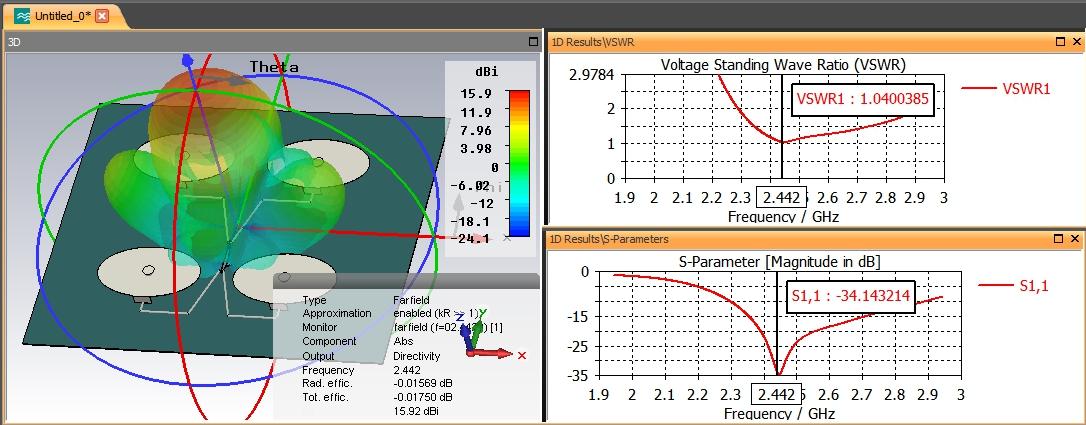
Task: Click the -35 y-axis value in S-Parameter plot
Action: pyautogui.click(x=580, y=376)
